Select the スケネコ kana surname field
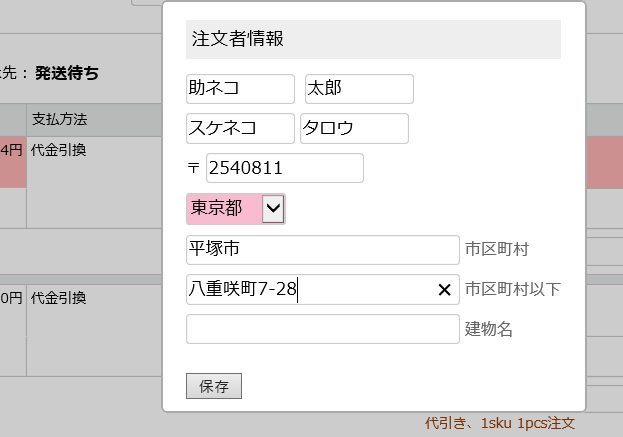623x437 pixels. tap(240, 129)
